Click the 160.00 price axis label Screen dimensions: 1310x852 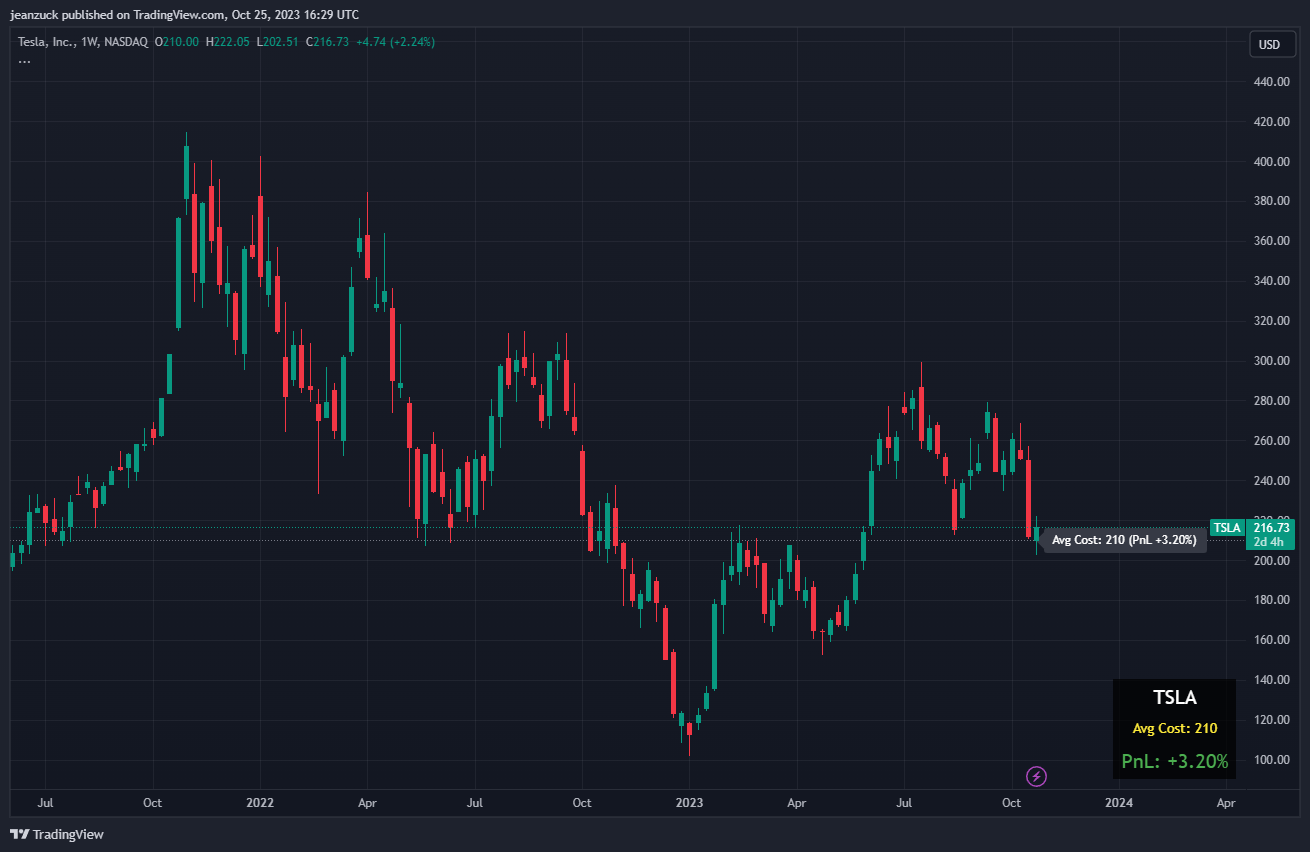1271,640
